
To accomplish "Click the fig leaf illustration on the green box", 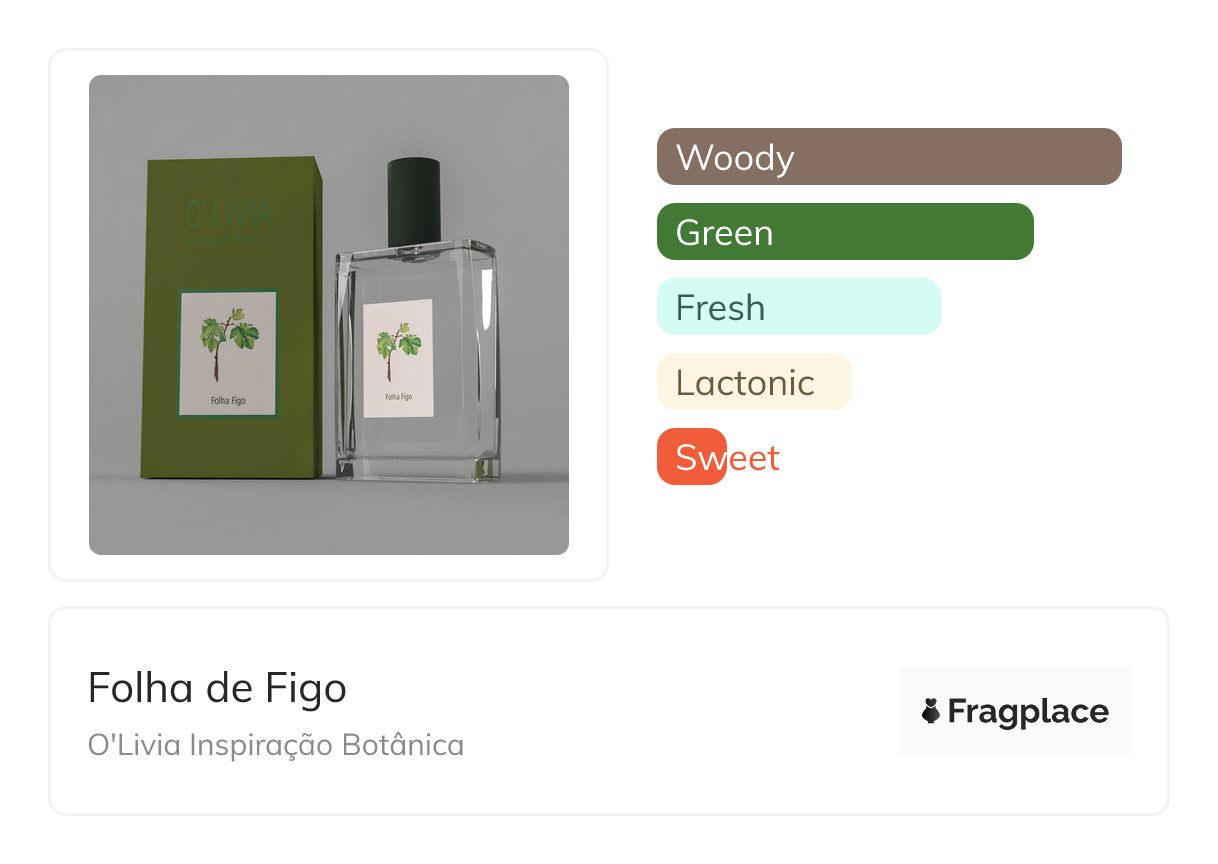I will (x=228, y=338).
